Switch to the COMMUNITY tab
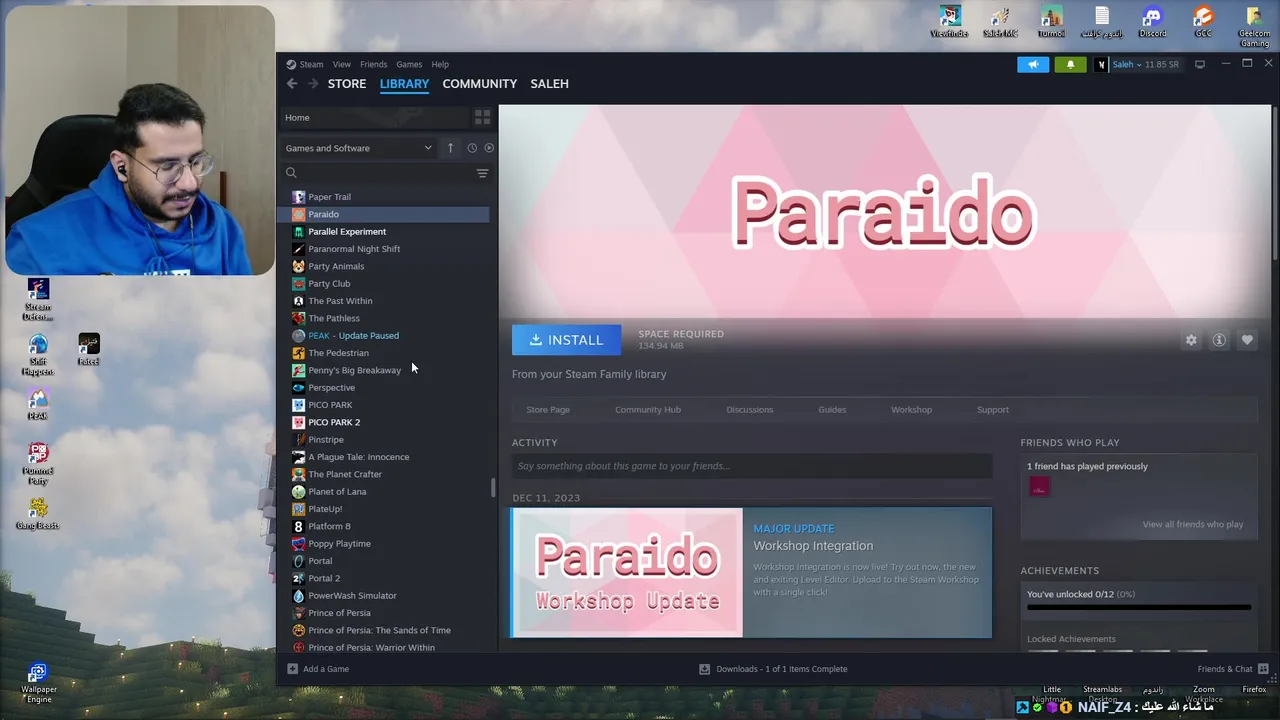The image size is (1280, 720). [480, 84]
